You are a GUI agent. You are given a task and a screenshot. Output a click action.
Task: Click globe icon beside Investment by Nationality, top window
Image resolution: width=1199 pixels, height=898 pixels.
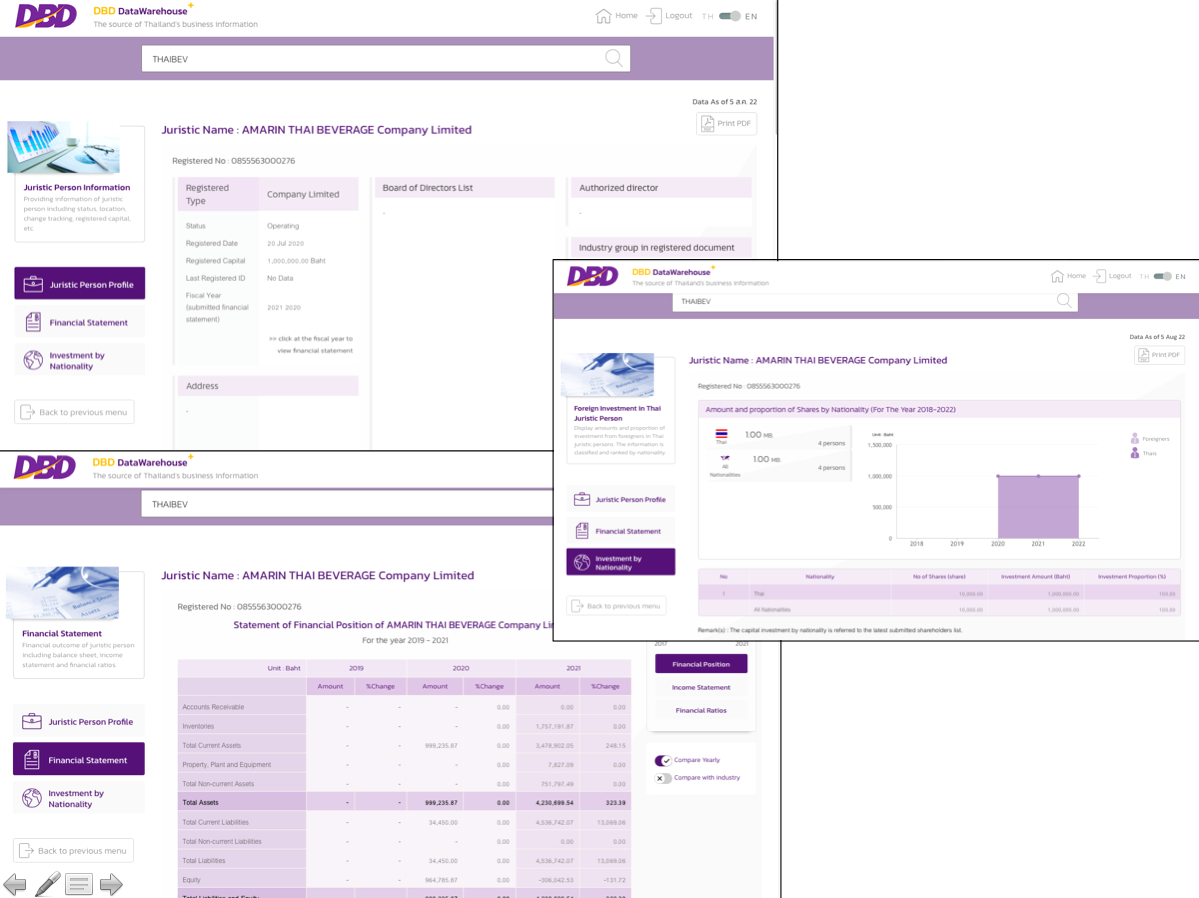[33, 360]
